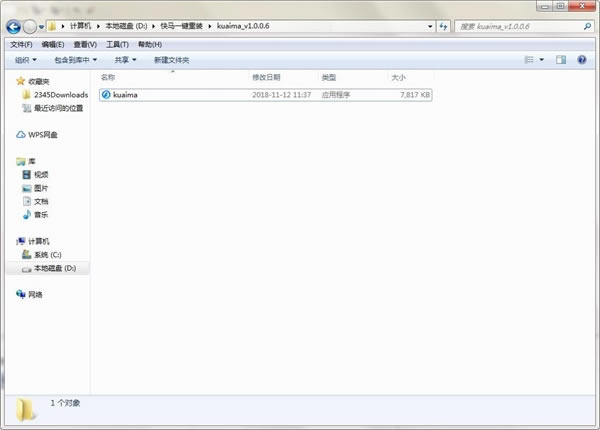Image resolution: width=600 pixels, height=430 pixels.
Task: Open help with the question mark icon
Action: click(x=582, y=60)
